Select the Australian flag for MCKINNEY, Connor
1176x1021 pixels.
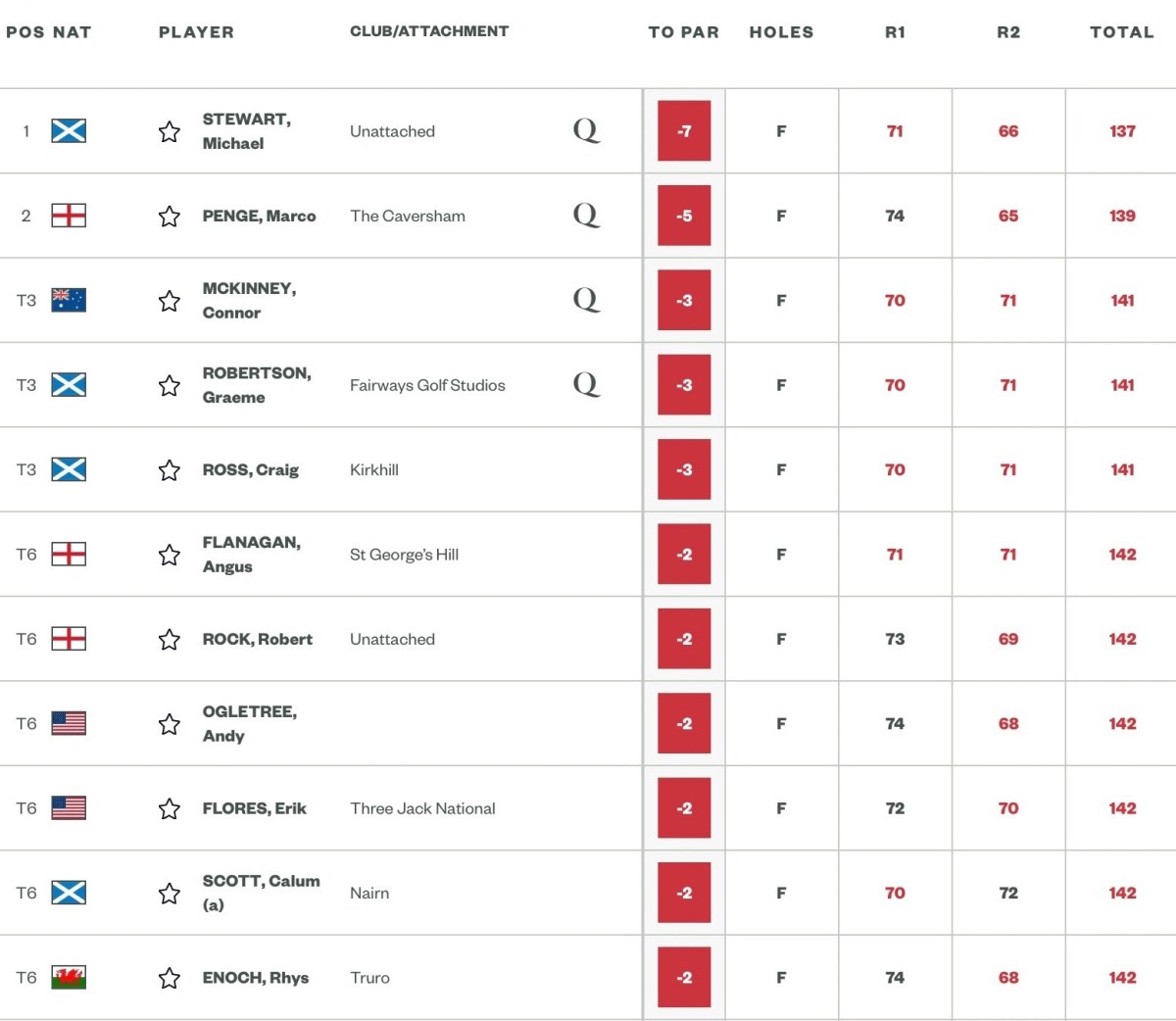point(69,300)
